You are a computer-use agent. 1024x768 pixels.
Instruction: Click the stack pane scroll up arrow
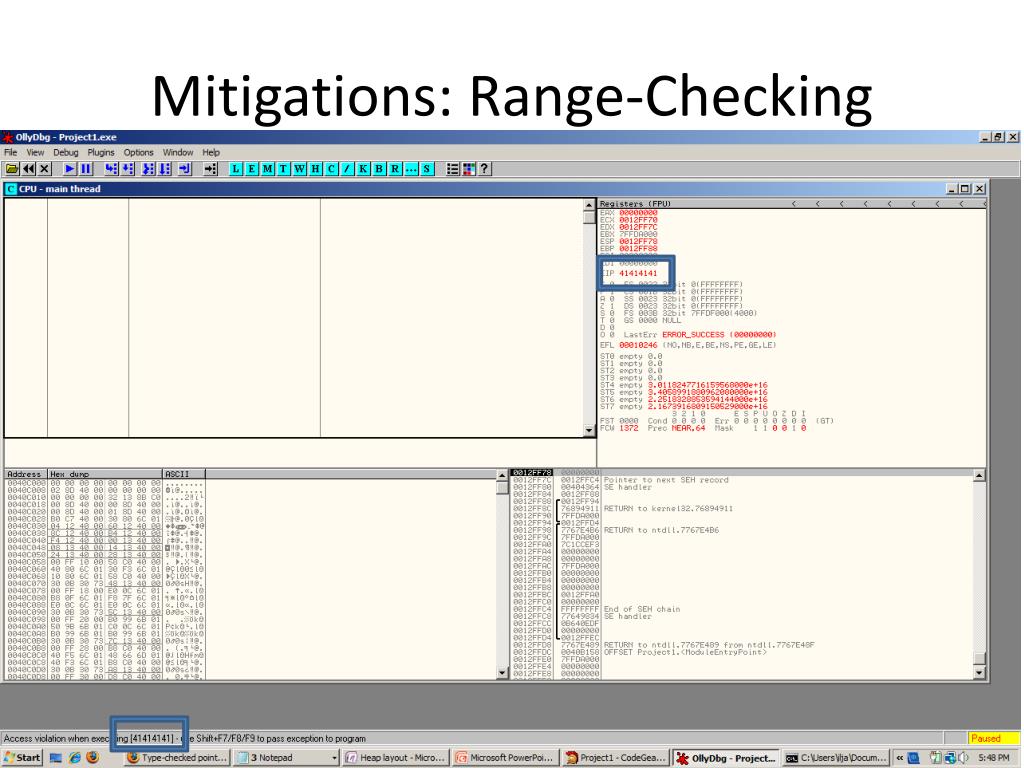(x=979, y=475)
